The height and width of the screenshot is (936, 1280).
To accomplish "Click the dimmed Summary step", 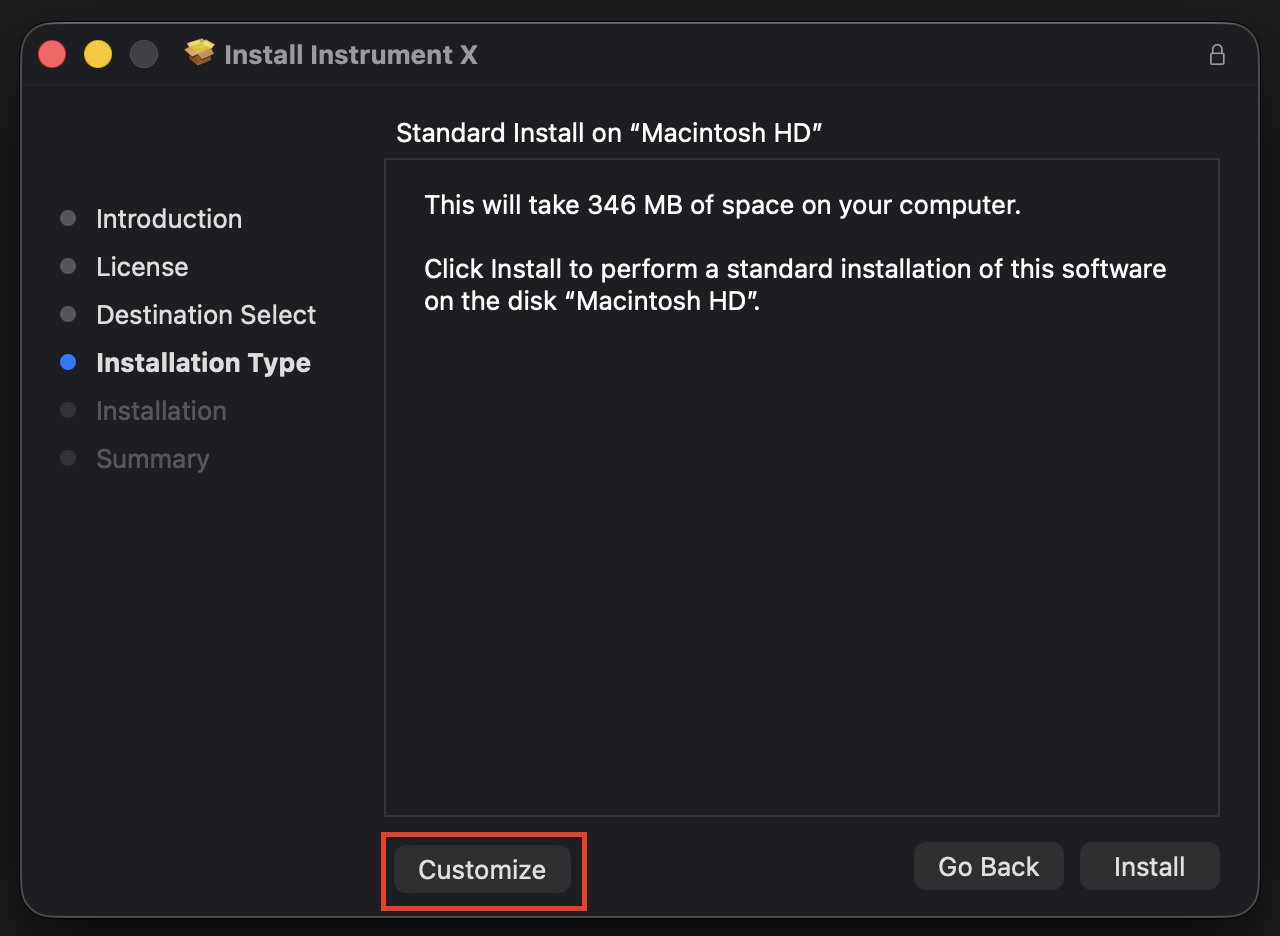I will click(153, 459).
